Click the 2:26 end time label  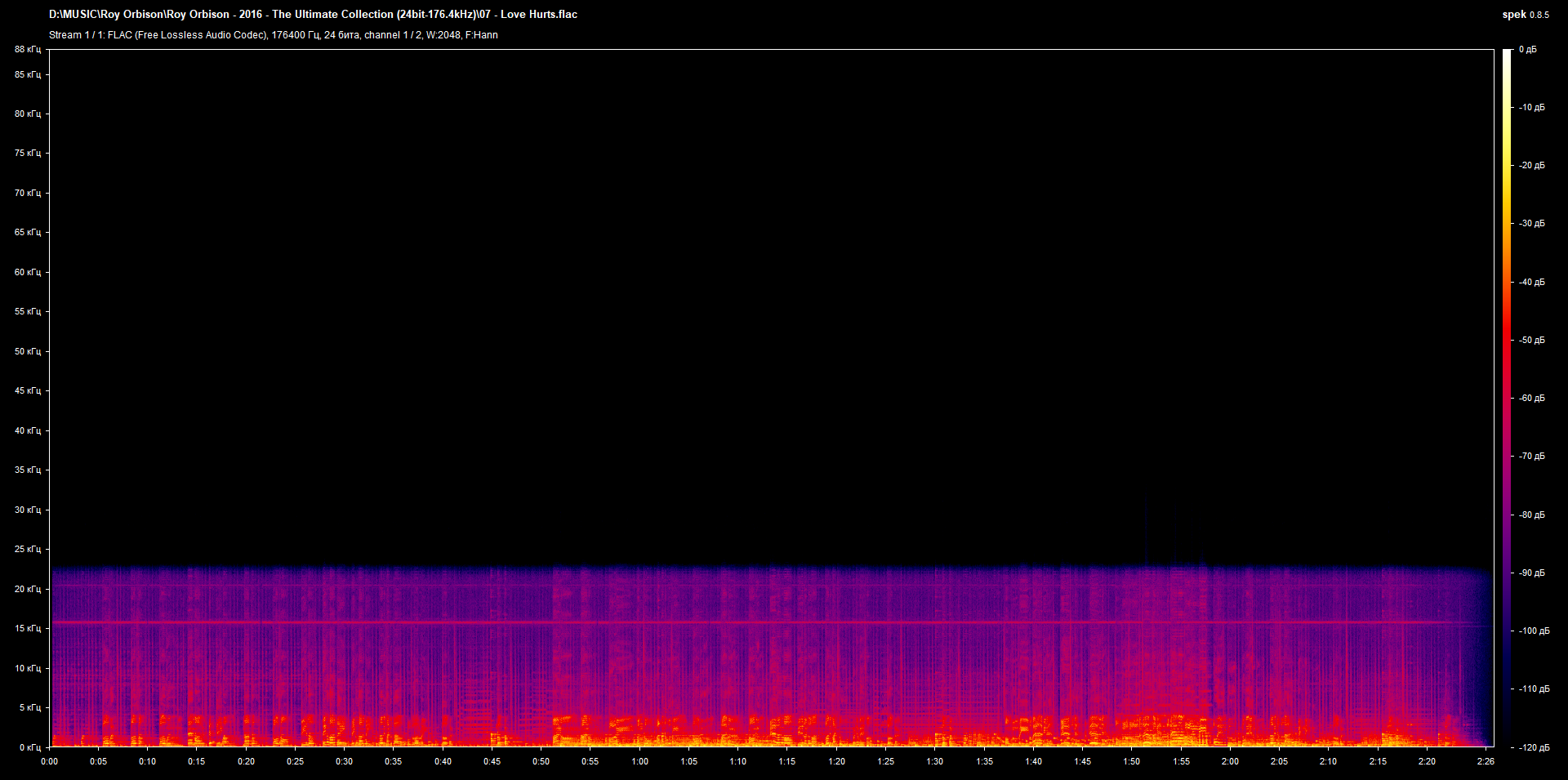point(1486,761)
